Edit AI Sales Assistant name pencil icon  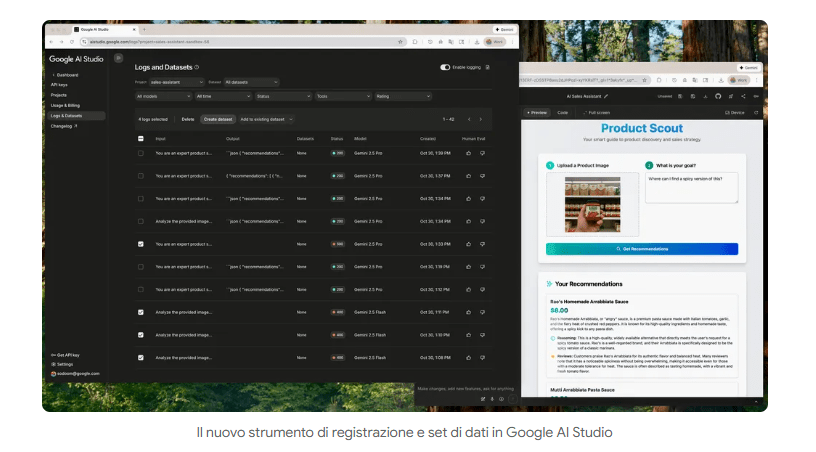[606, 96]
